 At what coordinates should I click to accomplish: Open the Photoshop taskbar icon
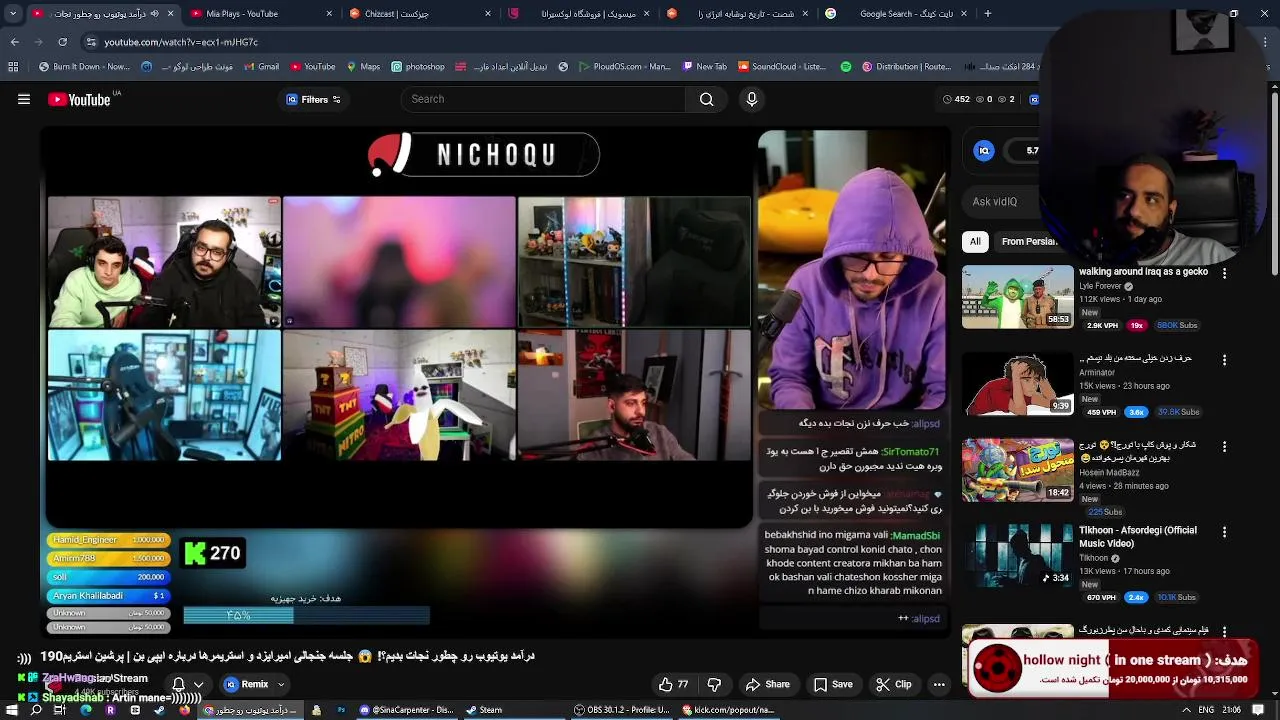[x=341, y=710]
